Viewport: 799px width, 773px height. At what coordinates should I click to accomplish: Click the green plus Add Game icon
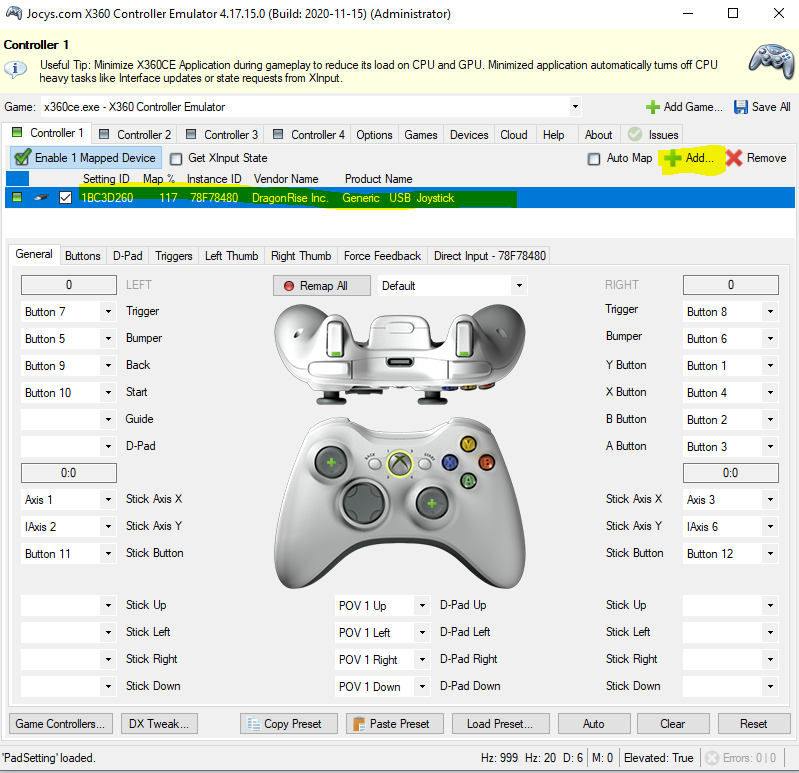point(652,107)
